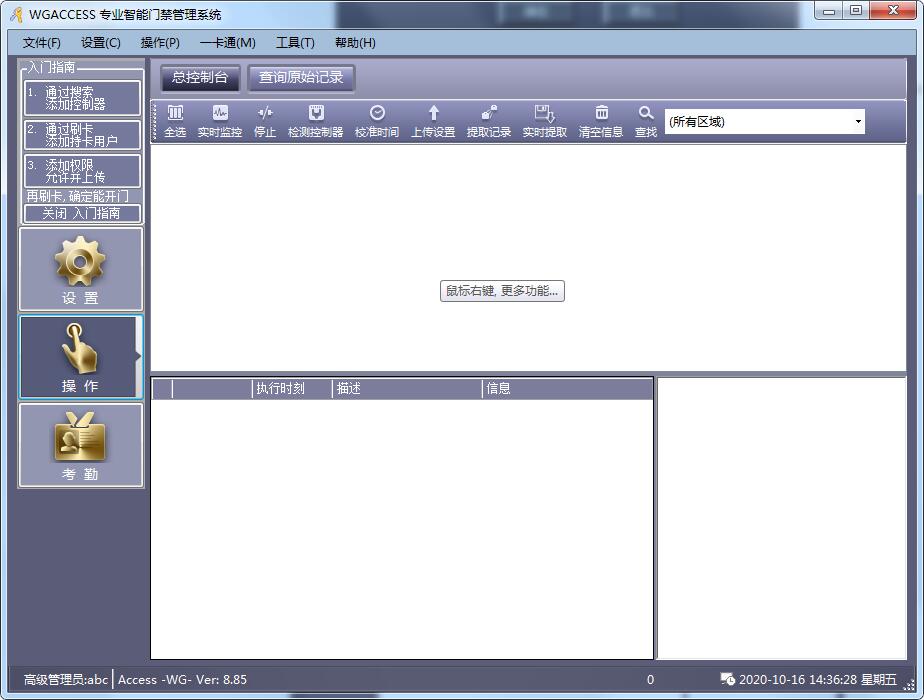
Task: Open the 查找 search tool
Action: tap(646, 121)
